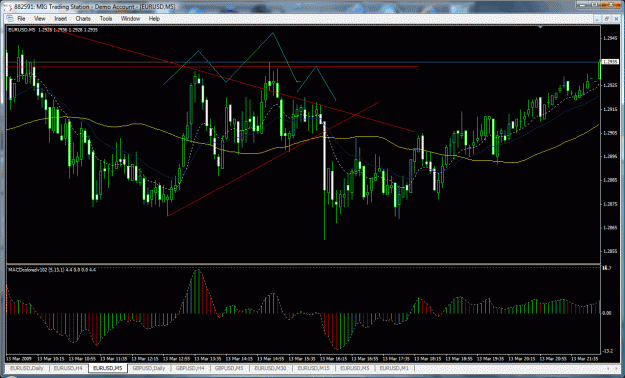Image resolution: width=625 pixels, height=378 pixels.
Task: Open the Help menu
Action: coord(154,19)
